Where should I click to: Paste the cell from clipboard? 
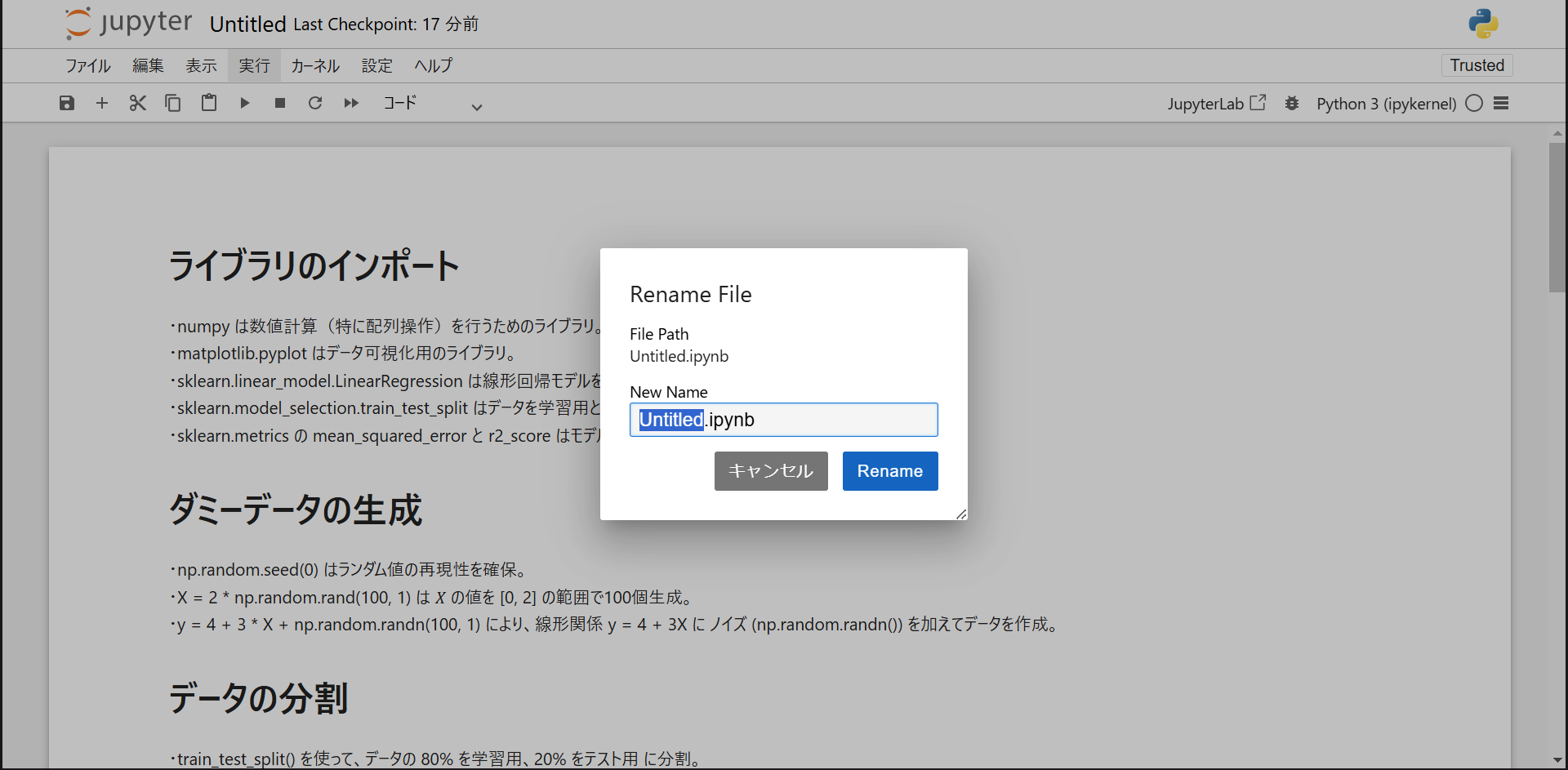tap(208, 103)
